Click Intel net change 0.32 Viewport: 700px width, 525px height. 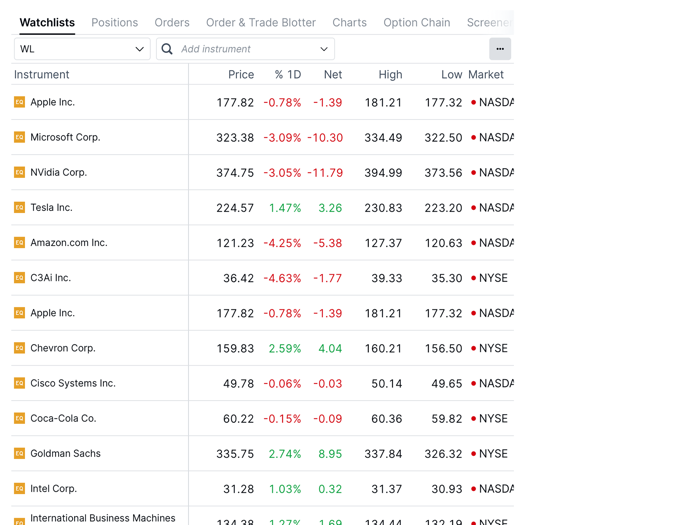pyautogui.click(x=330, y=489)
